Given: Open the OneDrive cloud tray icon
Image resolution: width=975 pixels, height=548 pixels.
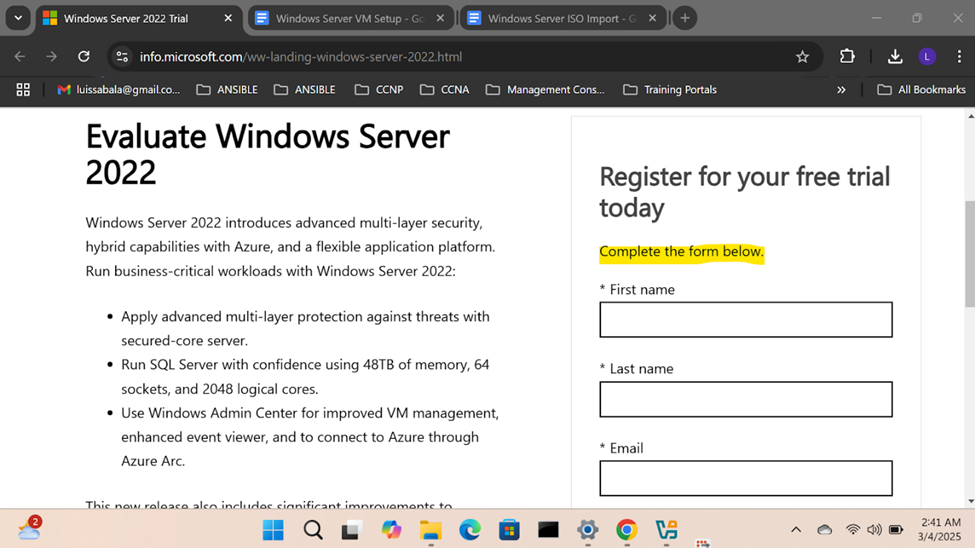Looking at the screenshot, I should (825, 530).
